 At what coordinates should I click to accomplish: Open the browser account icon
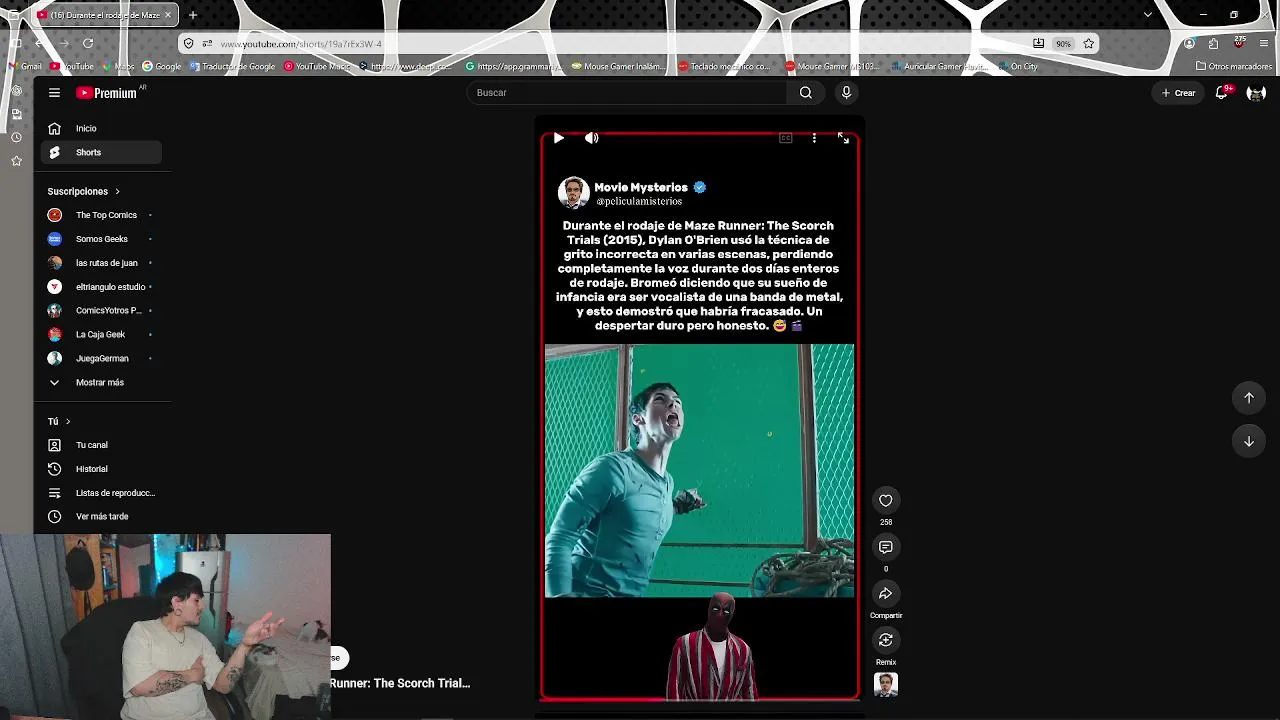(1188, 44)
